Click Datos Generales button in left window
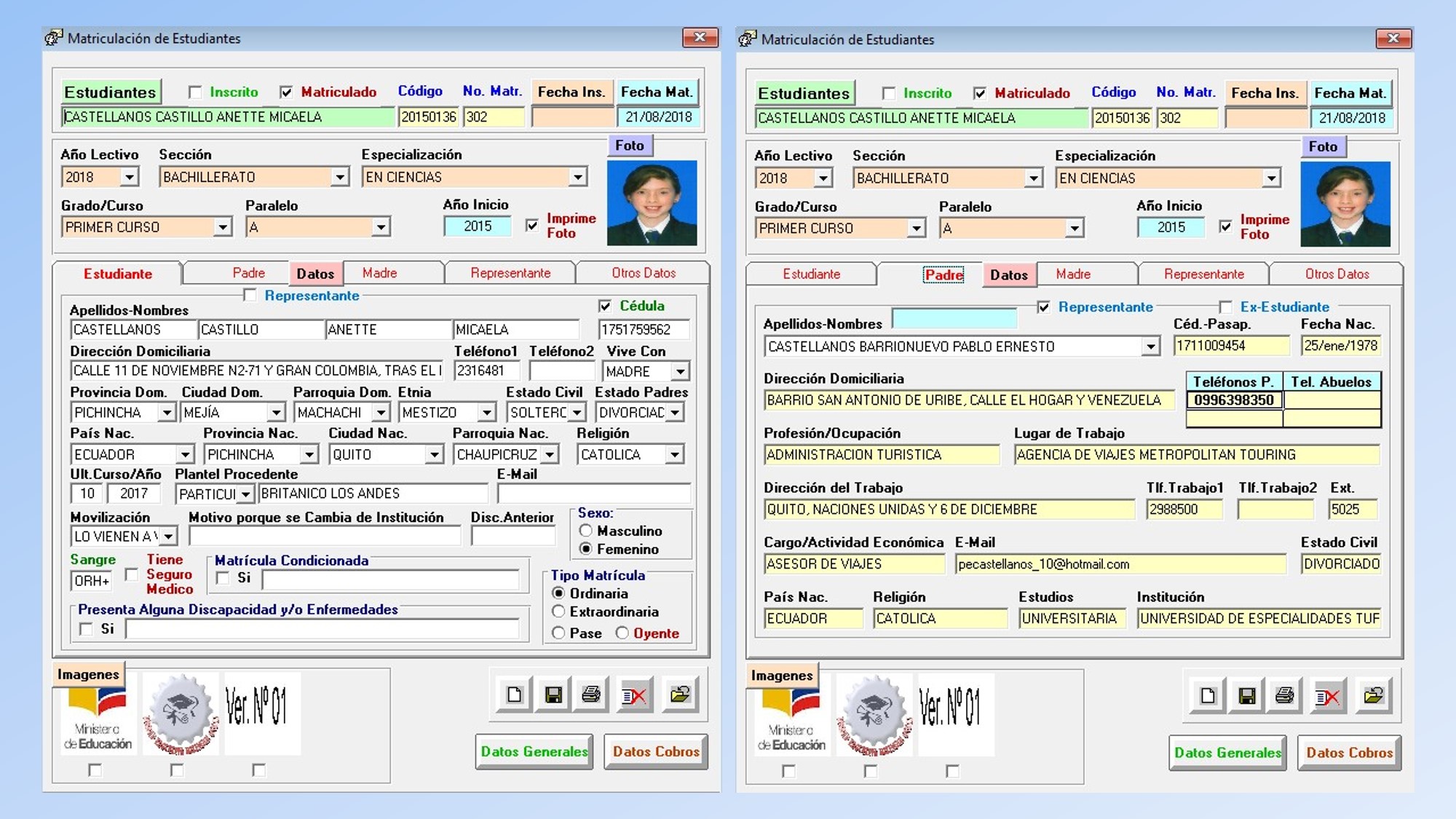 click(534, 751)
